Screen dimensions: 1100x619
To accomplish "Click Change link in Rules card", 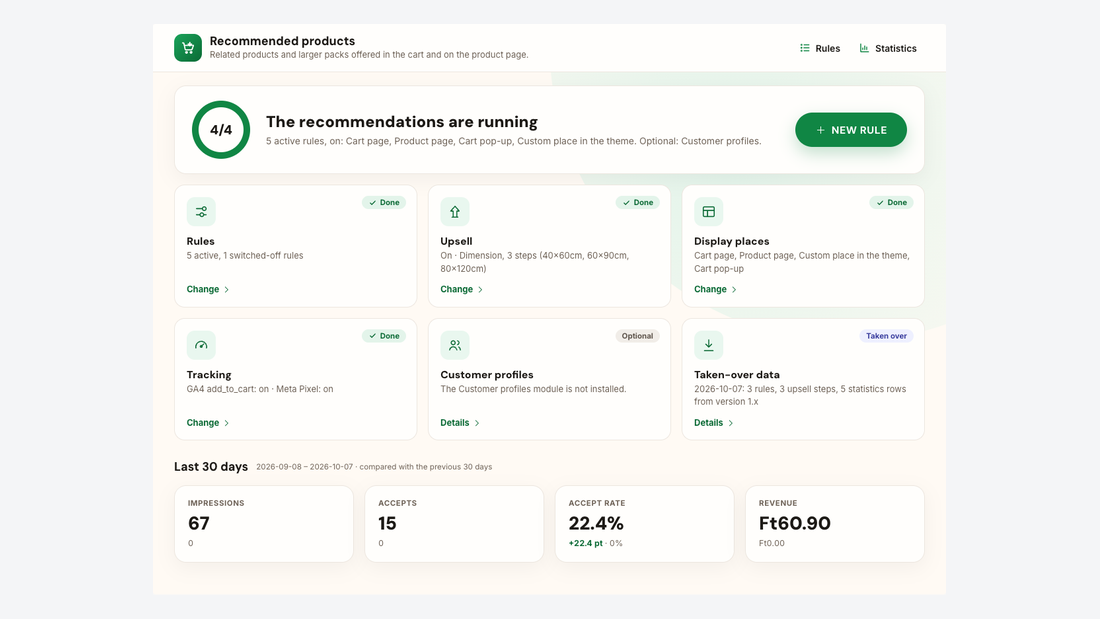I will click(208, 289).
